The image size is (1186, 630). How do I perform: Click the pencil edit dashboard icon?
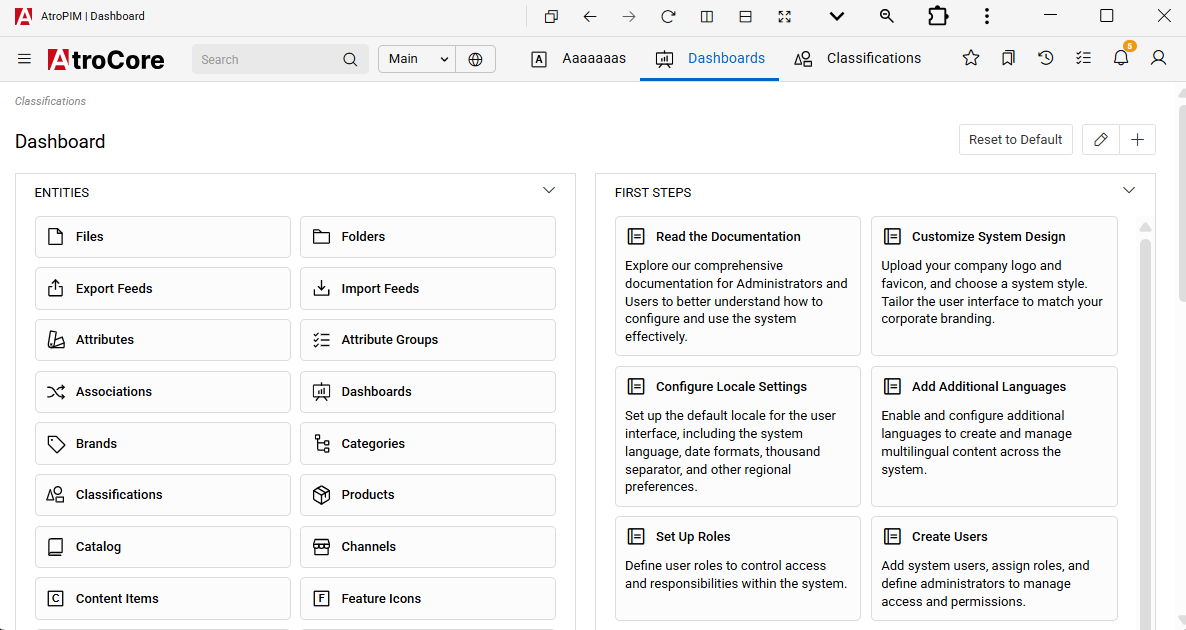(x=1100, y=140)
